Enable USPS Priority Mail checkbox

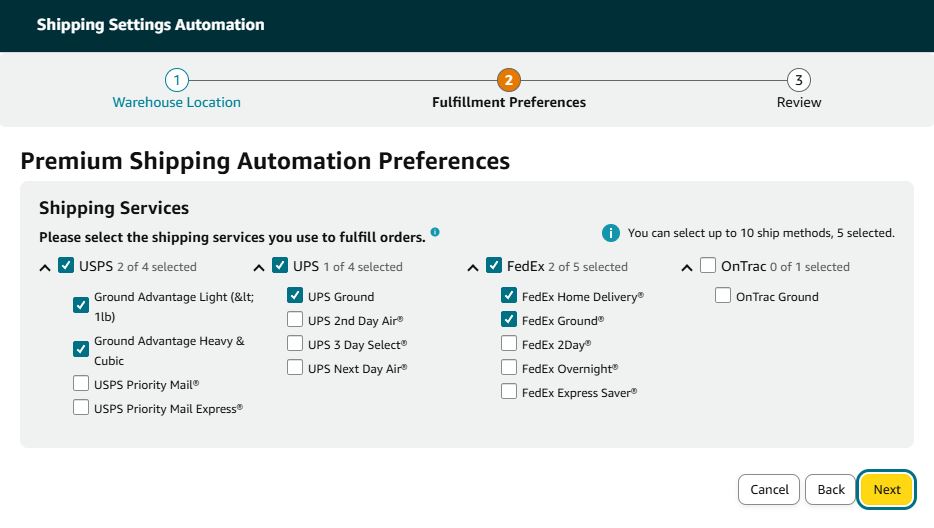(x=81, y=383)
